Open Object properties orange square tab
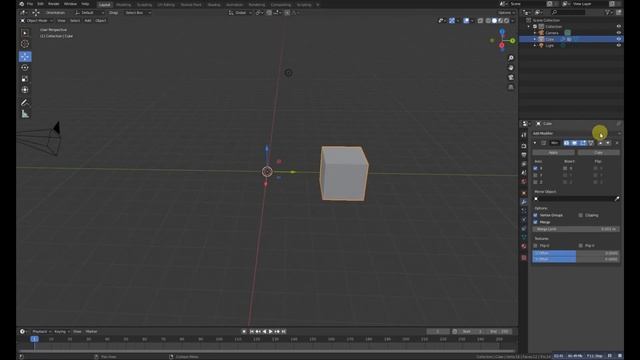Image resolution: width=640 pixels, height=360 pixels. [x=524, y=193]
